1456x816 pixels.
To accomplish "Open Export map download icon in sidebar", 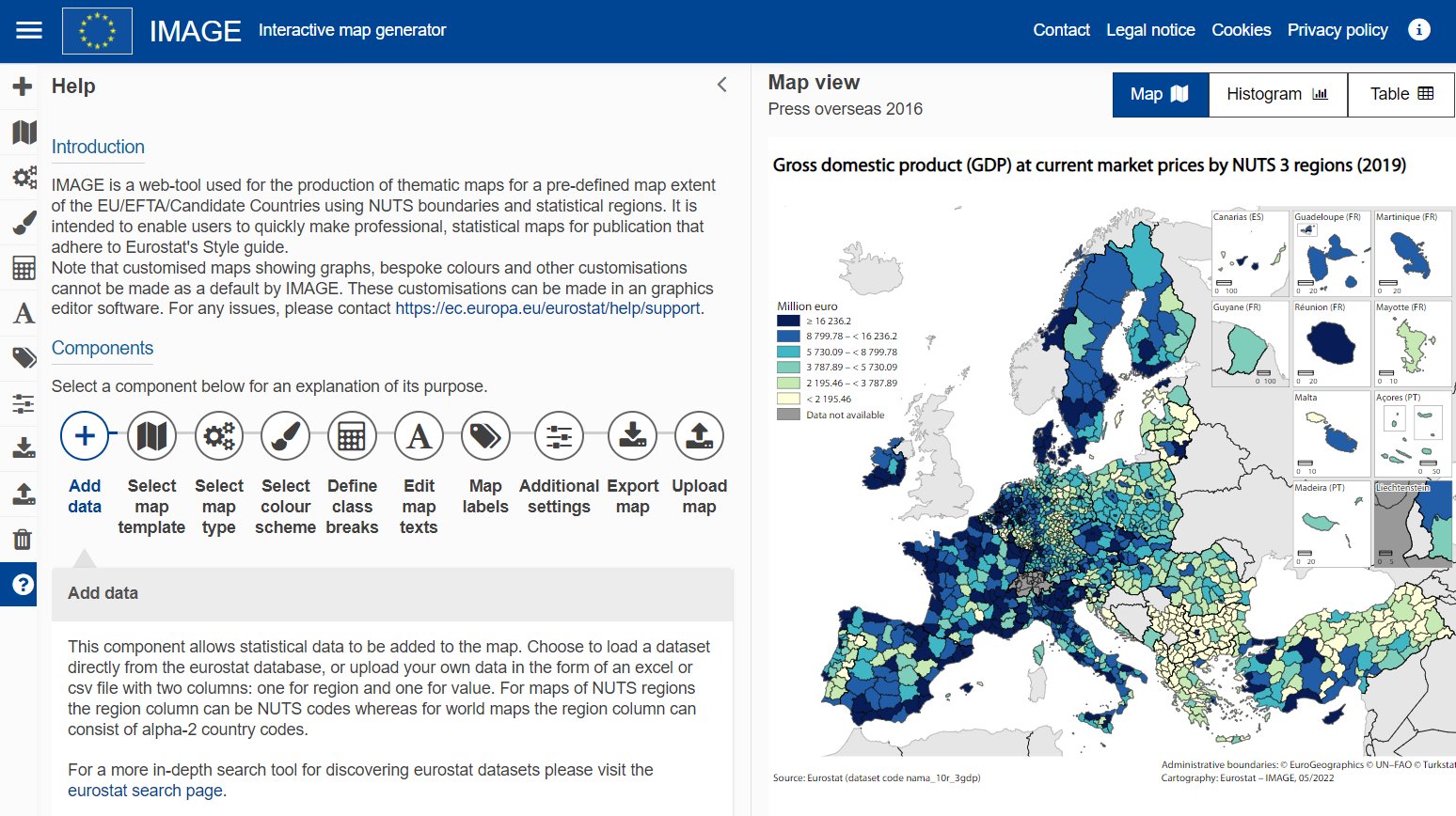I will click(24, 447).
